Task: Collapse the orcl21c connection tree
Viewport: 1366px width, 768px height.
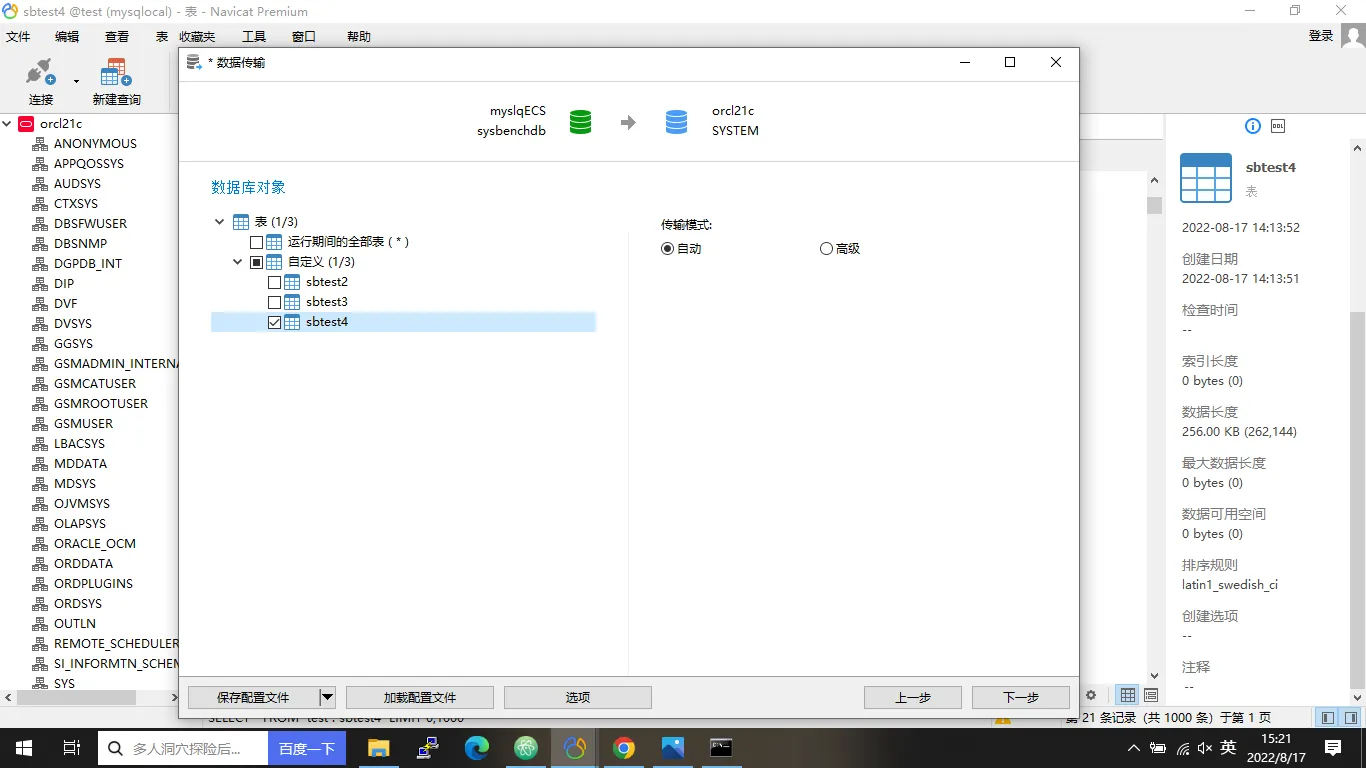Action: (x=8, y=124)
